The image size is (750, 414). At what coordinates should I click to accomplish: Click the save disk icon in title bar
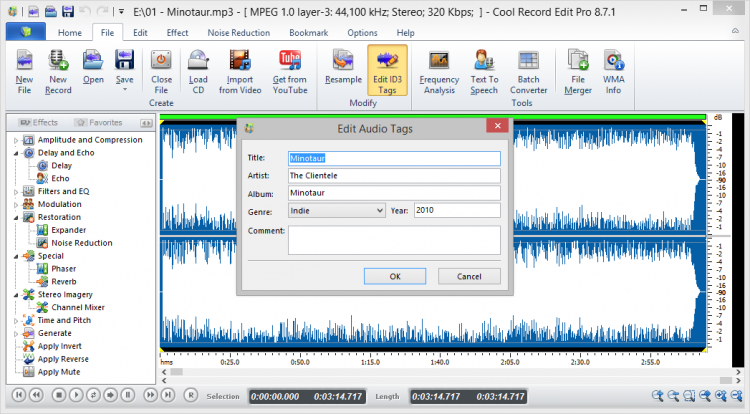point(68,11)
